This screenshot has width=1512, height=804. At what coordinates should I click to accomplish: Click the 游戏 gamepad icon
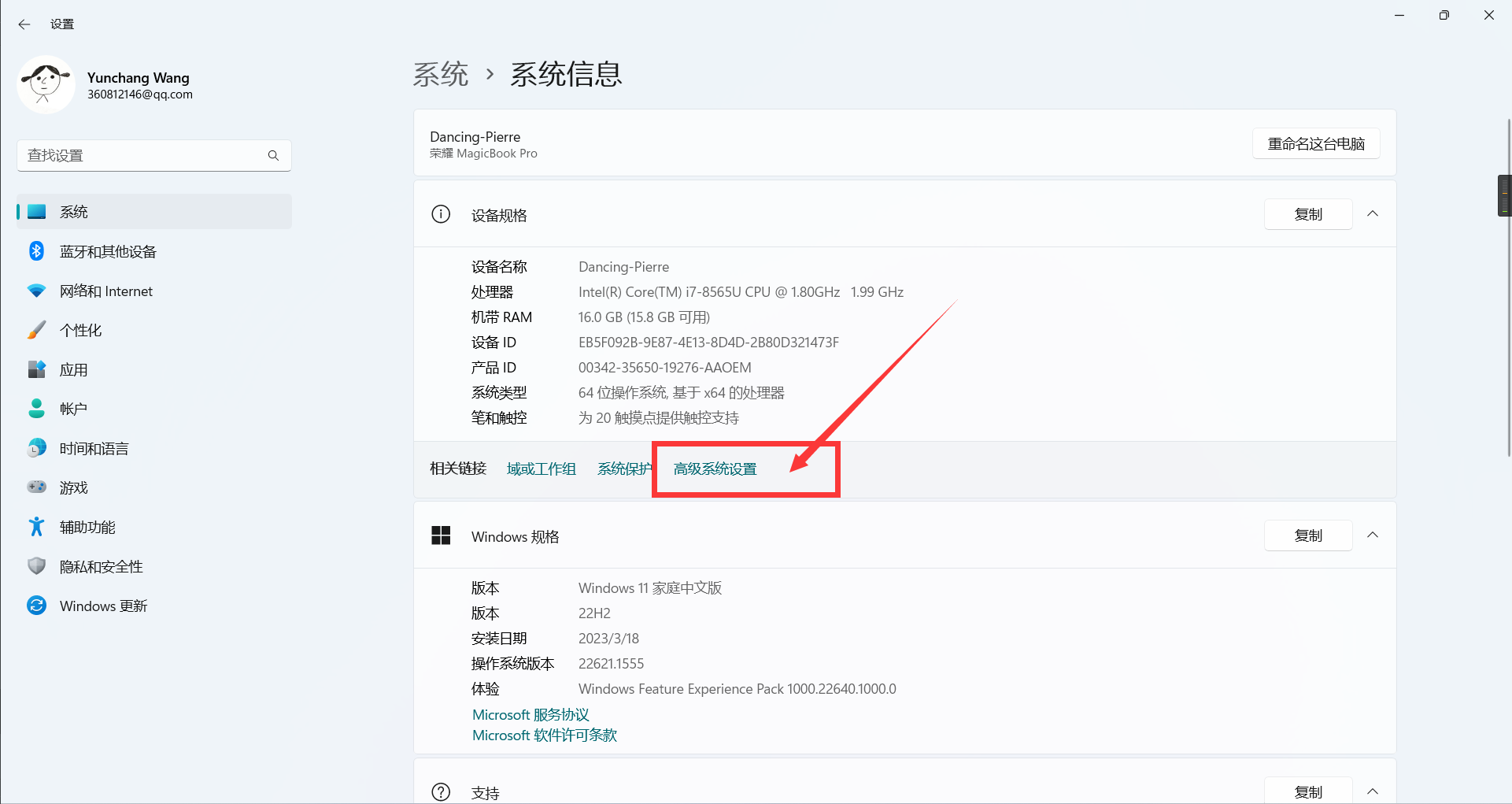(x=36, y=487)
